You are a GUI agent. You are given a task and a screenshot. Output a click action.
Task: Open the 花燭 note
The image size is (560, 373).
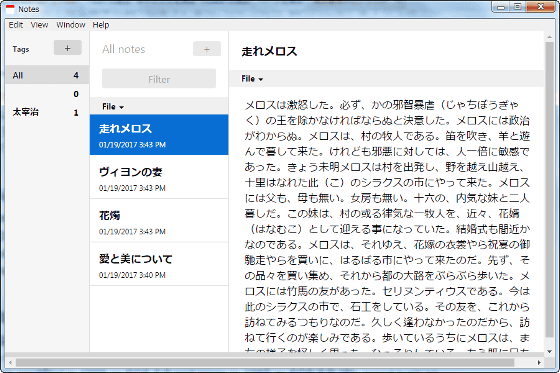(159, 221)
